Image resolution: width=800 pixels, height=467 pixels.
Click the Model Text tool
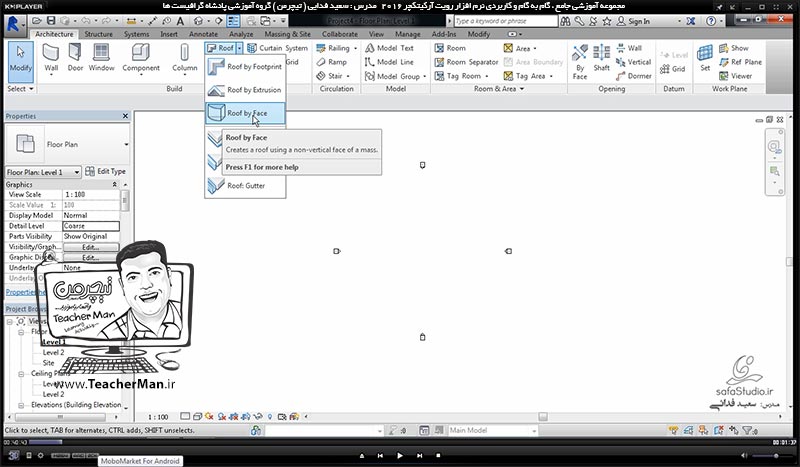[389, 48]
